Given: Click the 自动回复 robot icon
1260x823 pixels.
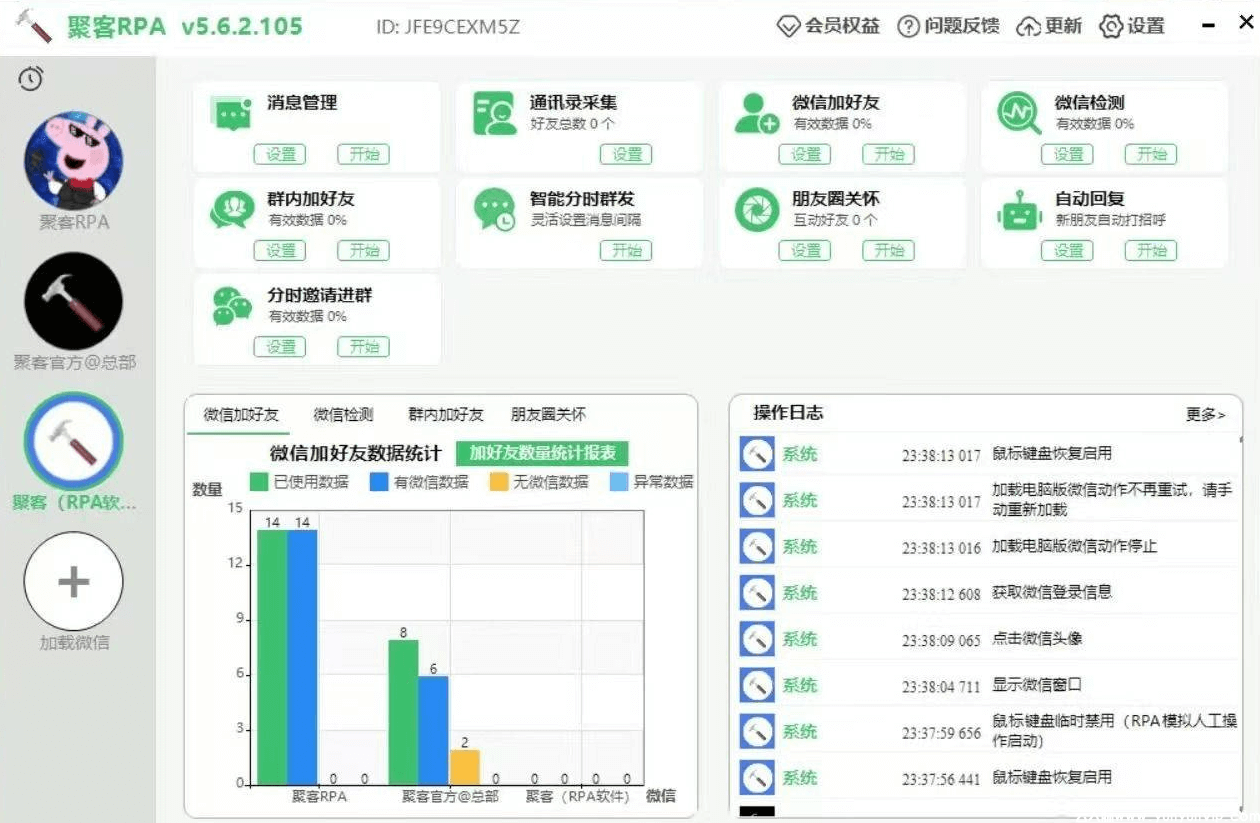Looking at the screenshot, I should (x=1019, y=211).
